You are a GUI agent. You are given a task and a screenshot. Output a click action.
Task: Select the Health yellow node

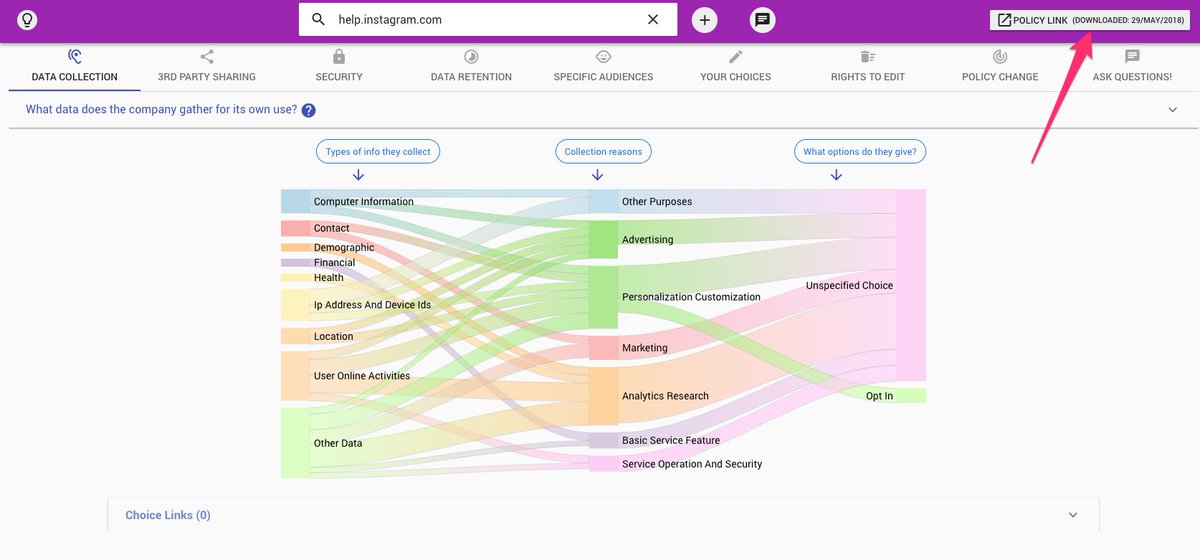point(296,278)
